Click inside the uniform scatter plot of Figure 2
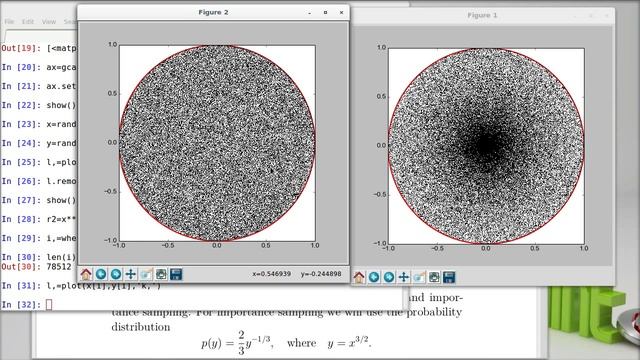640x360 pixels. click(x=217, y=143)
